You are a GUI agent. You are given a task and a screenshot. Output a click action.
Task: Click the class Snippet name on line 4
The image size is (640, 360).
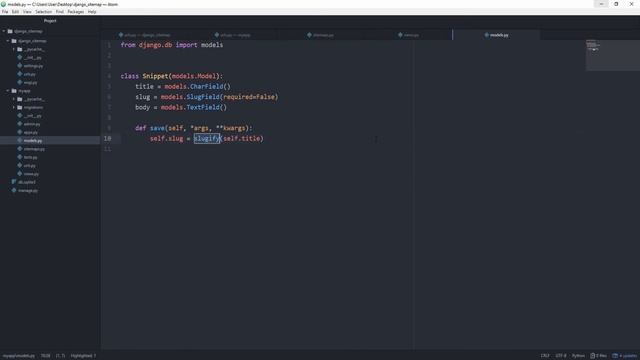155,76
